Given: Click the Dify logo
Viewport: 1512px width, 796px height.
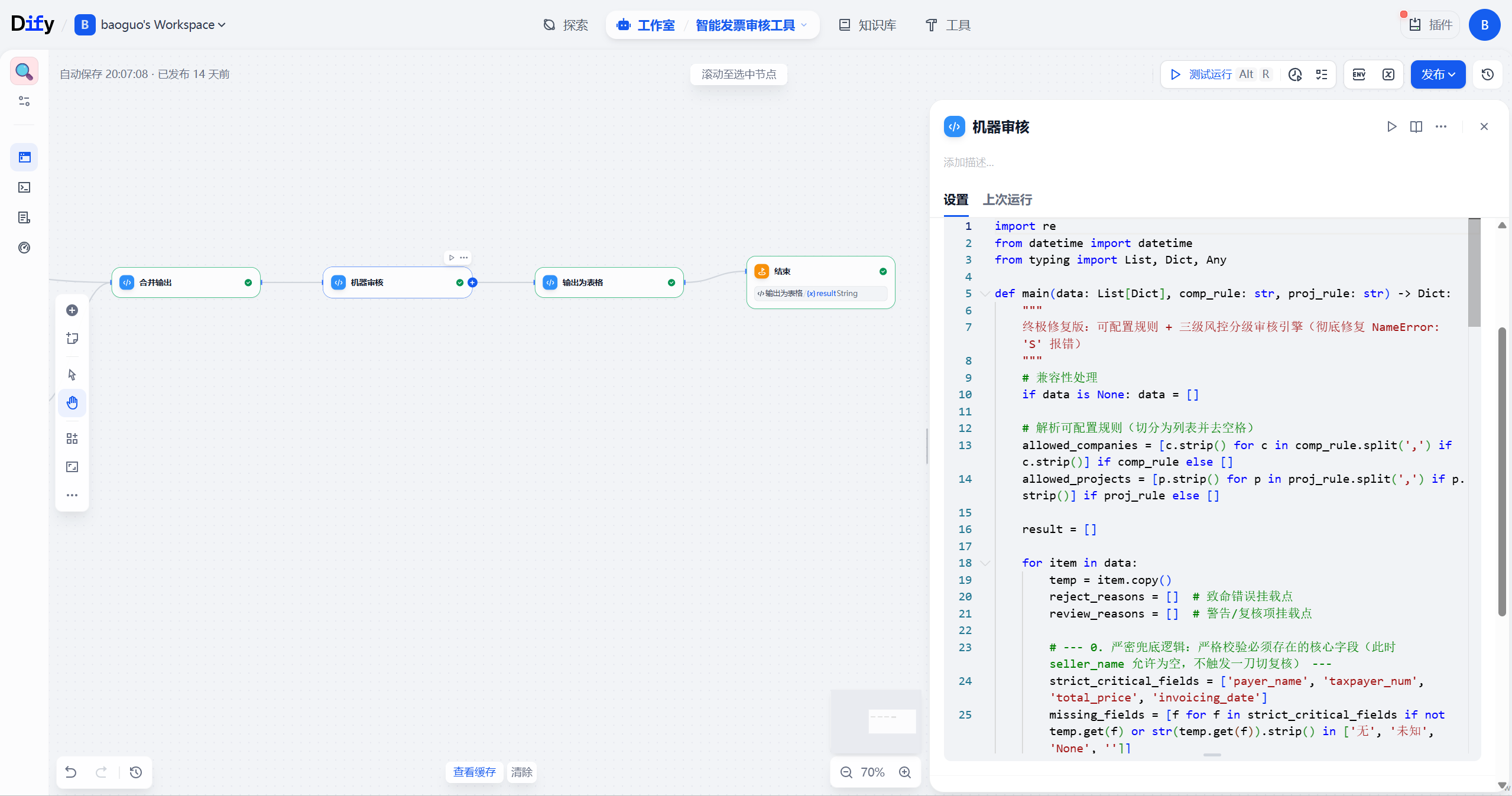Looking at the screenshot, I should [x=33, y=24].
